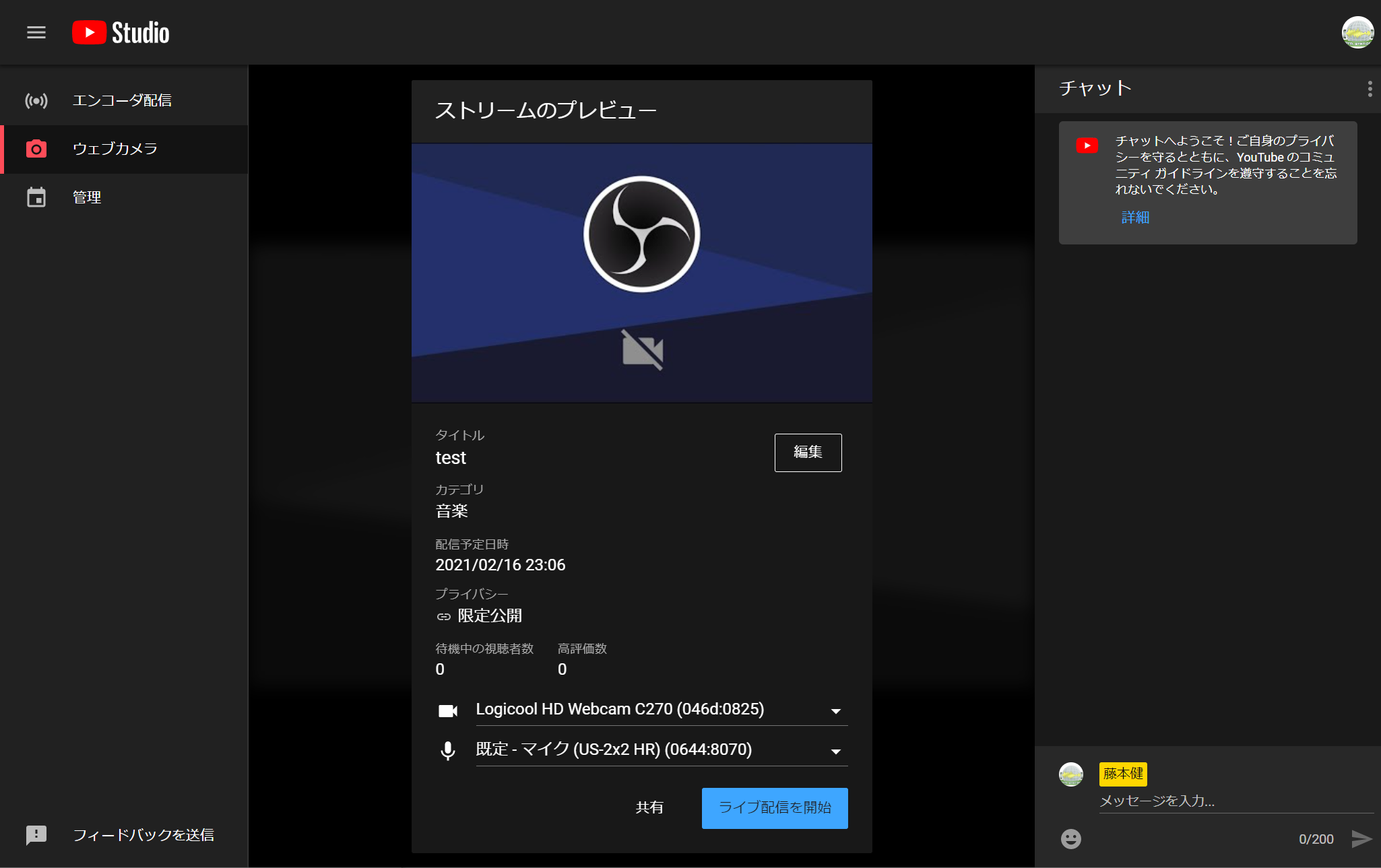1381x868 pixels.
Task: Select エンコーダ配信 in the sidebar
Action: pyautogui.click(x=124, y=101)
